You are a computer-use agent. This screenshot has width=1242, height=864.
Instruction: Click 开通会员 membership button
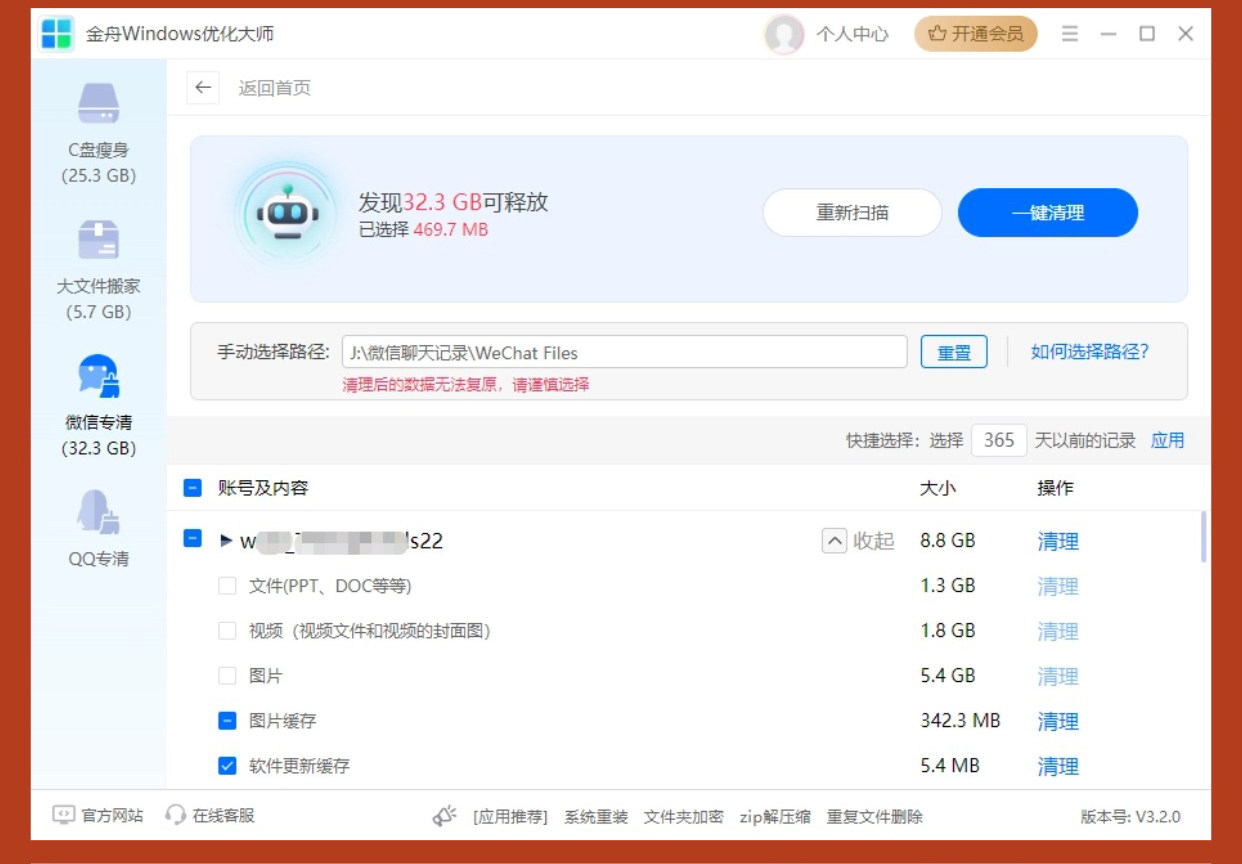click(x=976, y=34)
